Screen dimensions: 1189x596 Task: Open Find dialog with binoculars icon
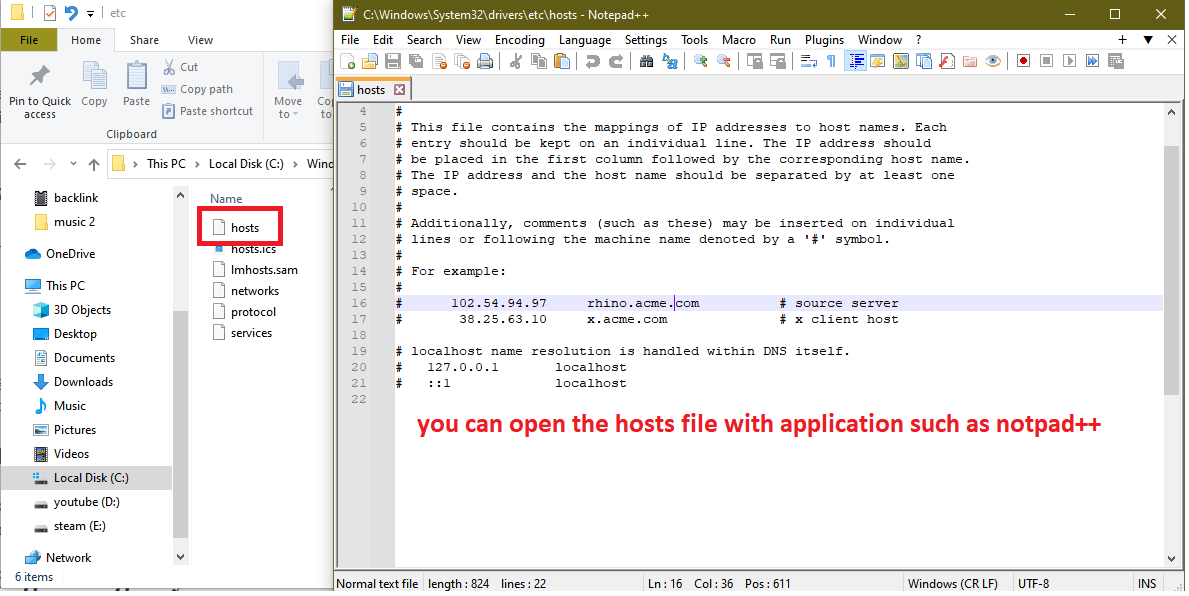[x=646, y=61]
